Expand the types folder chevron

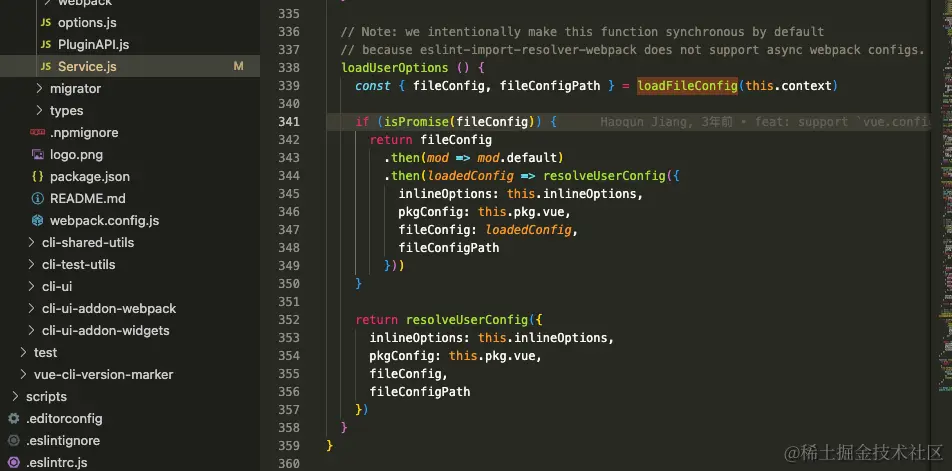point(39,110)
